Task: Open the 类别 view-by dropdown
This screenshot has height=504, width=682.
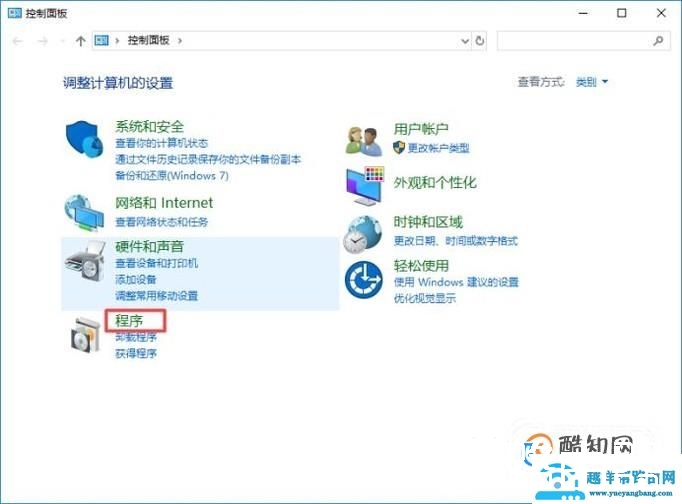Action: pyautogui.click(x=592, y=82)
